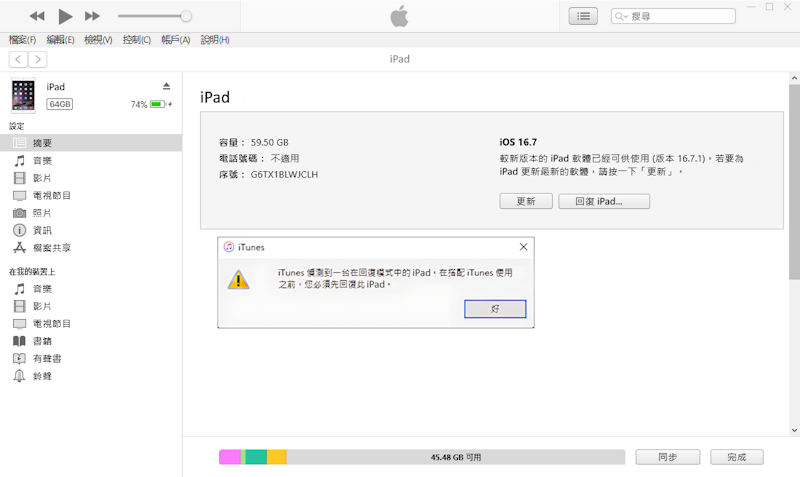Viewport: 800px width, 477px height.
Task: Click the 完成 done button
Action: click(x=737, y=457)
